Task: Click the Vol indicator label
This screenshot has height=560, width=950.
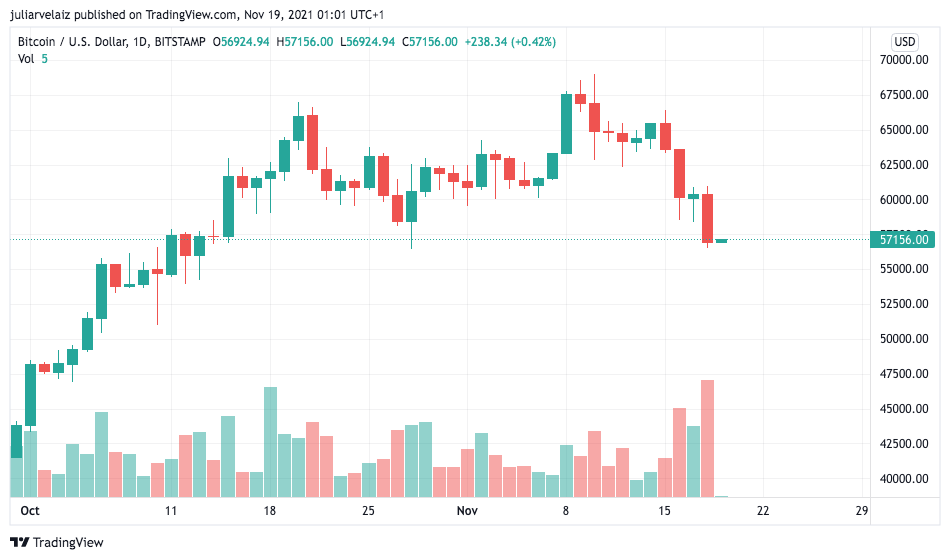Action: 26,59
